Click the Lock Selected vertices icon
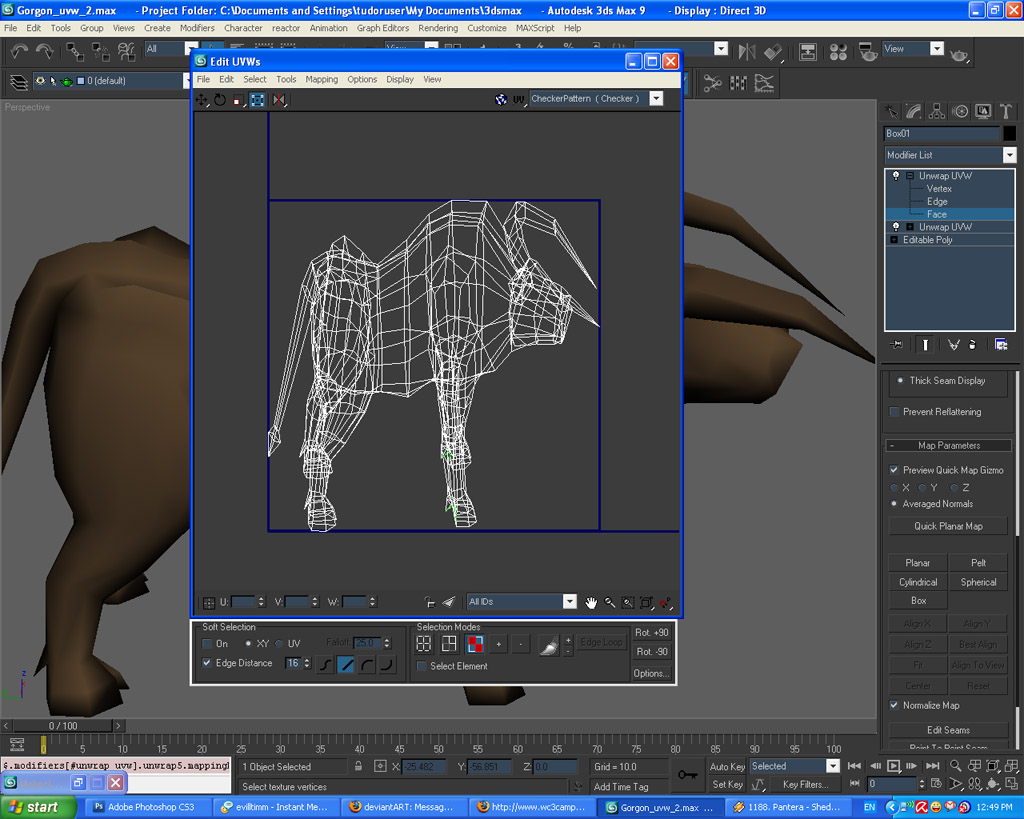This screenshot has width=1024, height=819. (x=429, y=602)
